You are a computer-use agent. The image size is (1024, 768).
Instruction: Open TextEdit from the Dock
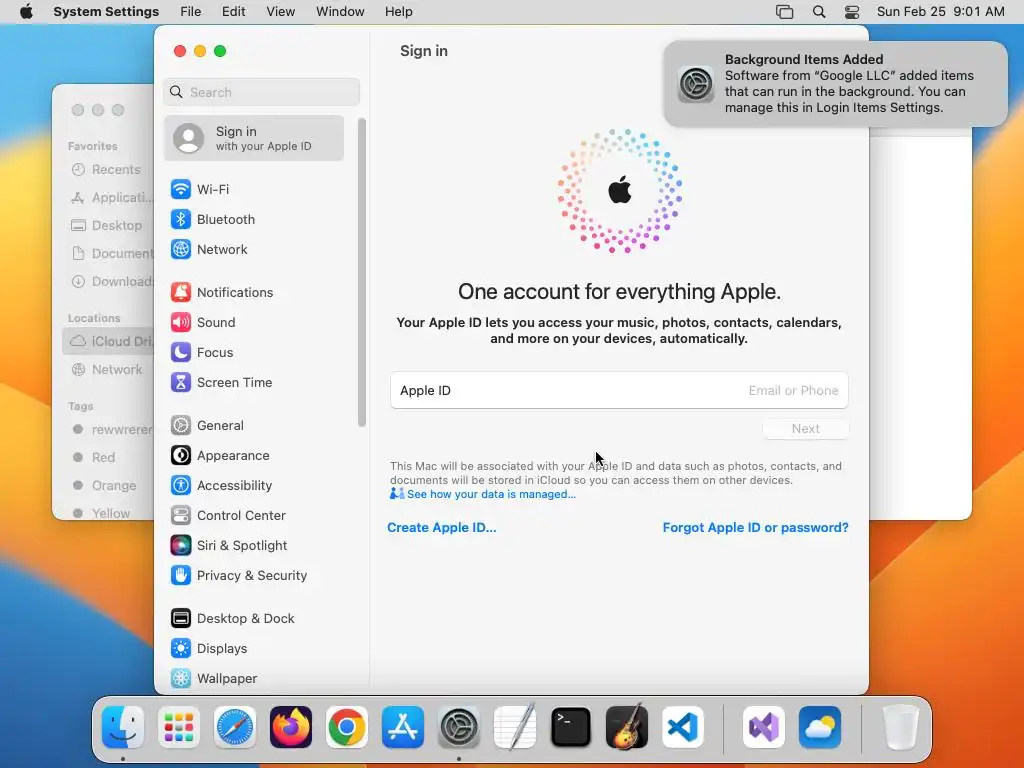(x=515, y=727)
